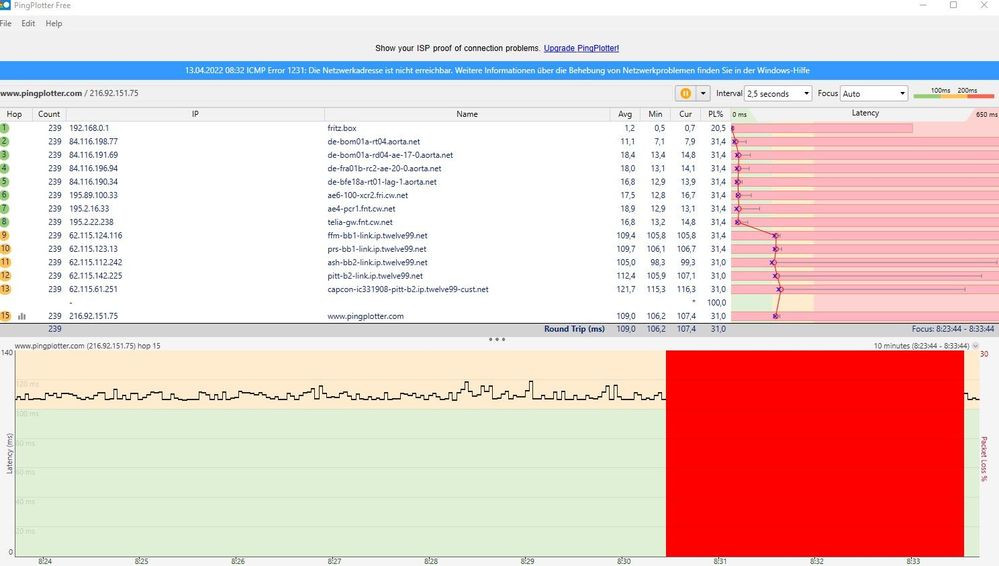Select IP address 62.115.123.13
999x566 pixels.
point(93,249)
